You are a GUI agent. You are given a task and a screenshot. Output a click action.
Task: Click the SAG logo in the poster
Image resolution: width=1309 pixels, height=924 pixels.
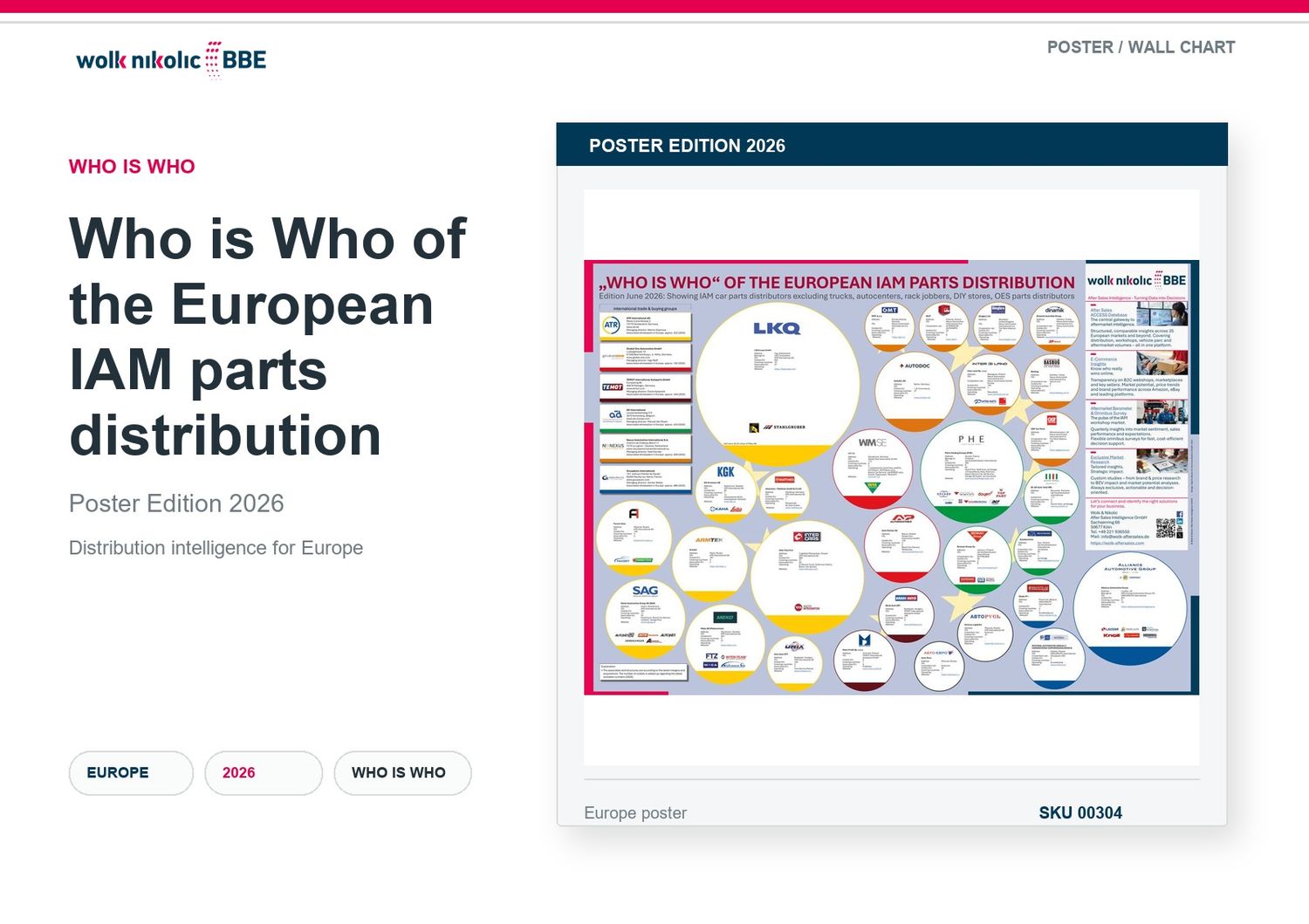645,591
